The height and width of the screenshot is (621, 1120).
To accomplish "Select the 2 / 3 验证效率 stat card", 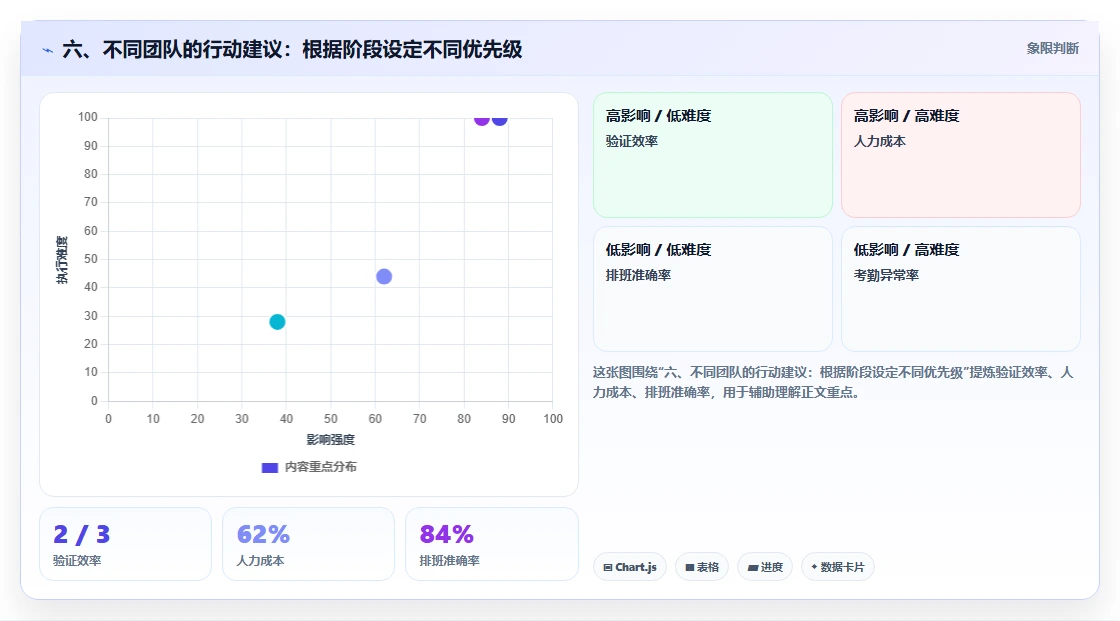I will 126,544.
